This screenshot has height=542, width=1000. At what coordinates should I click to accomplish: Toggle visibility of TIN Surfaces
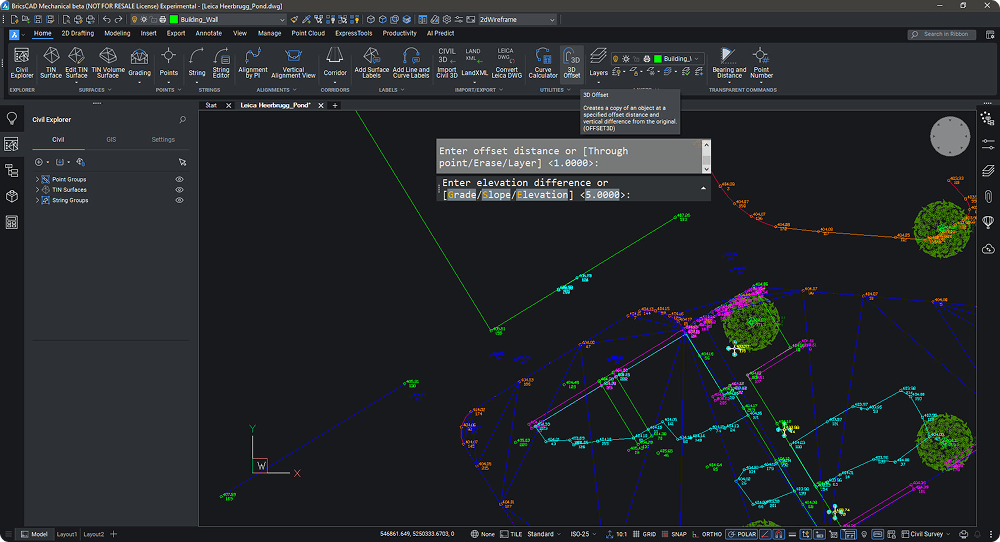[180, 190]
